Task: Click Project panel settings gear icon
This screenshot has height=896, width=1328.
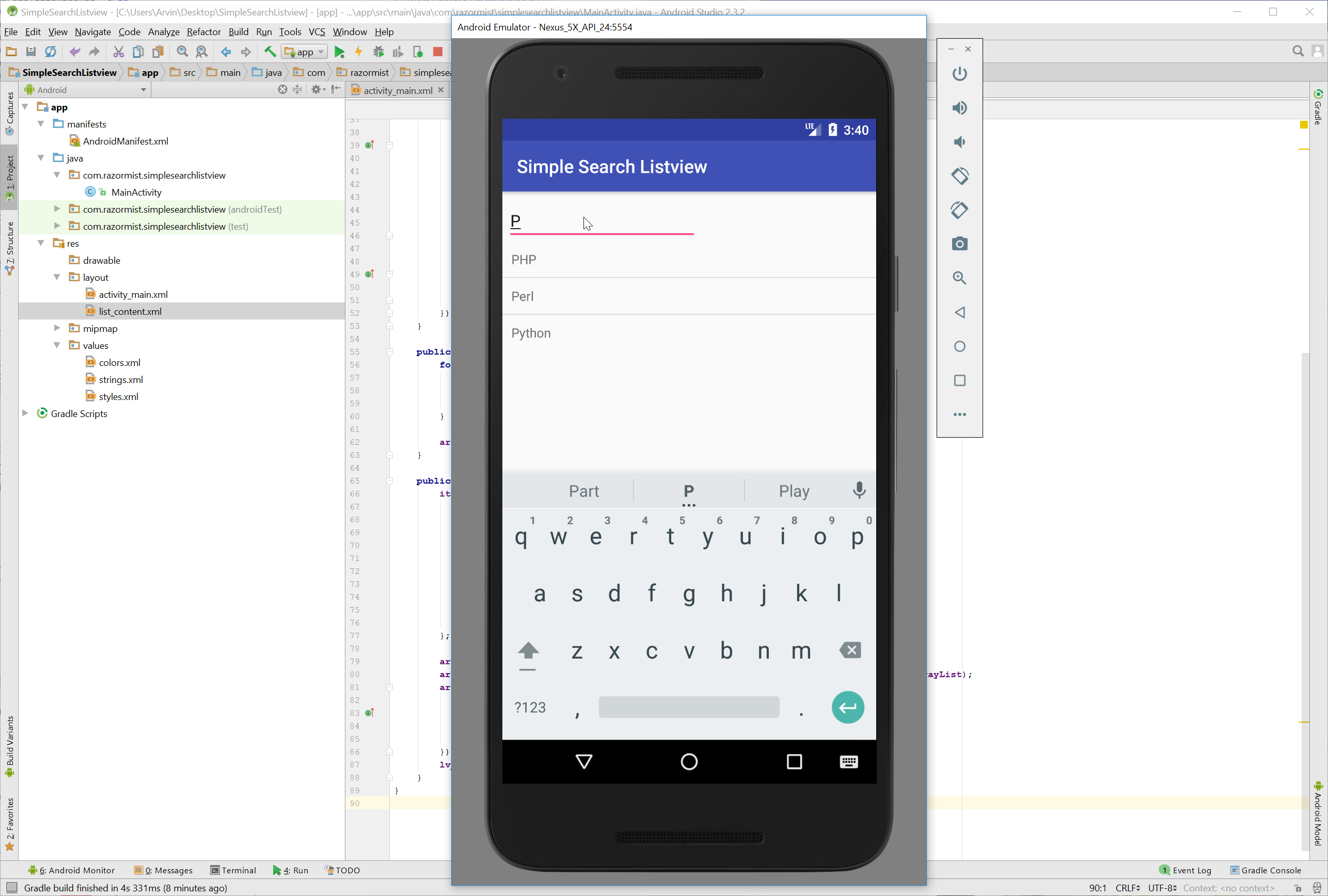Action: (x=317, y=90)
